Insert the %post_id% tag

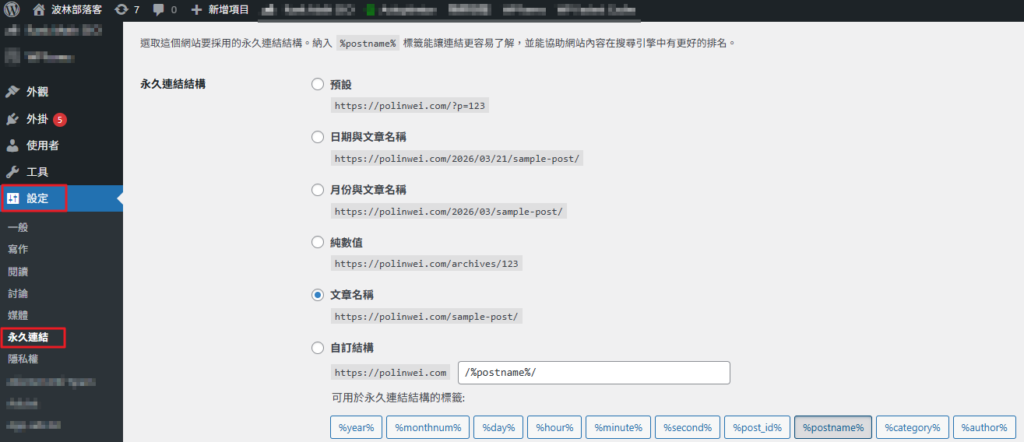[758, 428]
